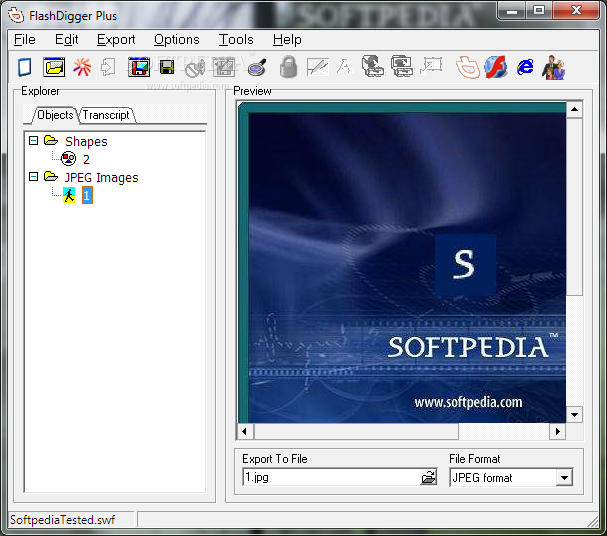Collapse the Shapes tree node
The height and width of the screenshot is (536, 607).
tap(34, 140)
